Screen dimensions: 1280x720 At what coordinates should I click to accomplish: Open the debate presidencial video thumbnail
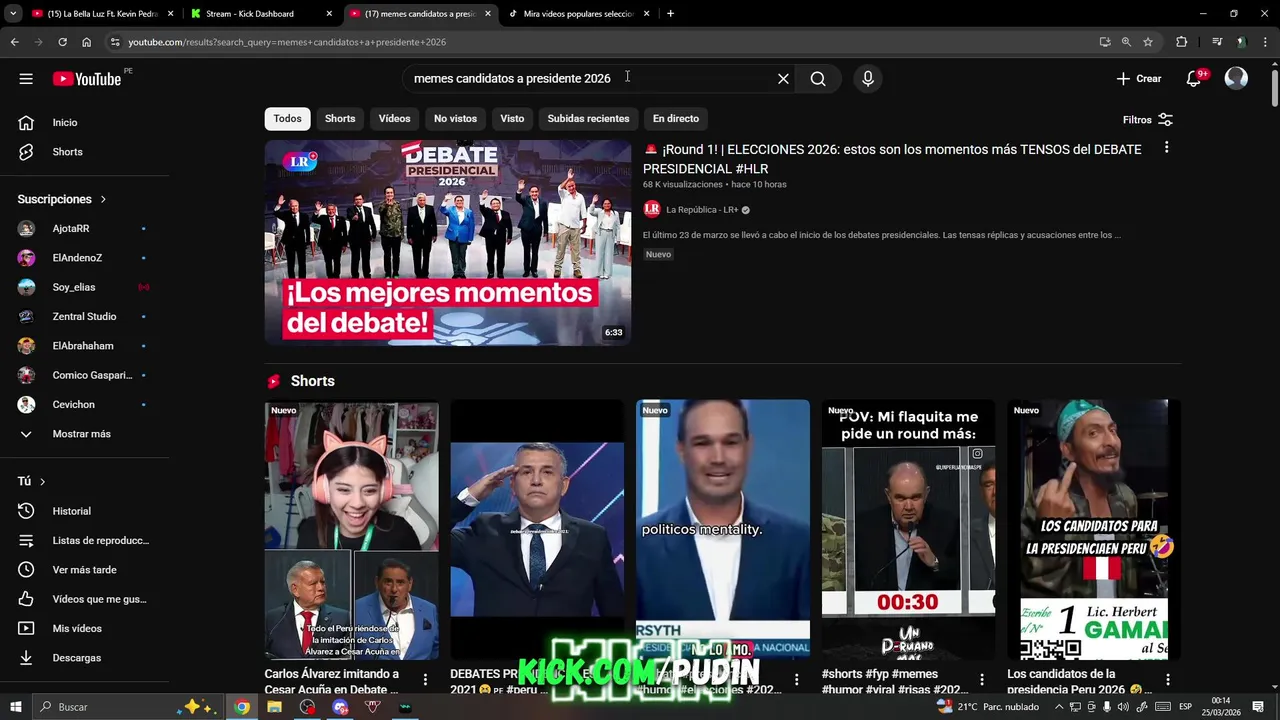(x=448, y=243)
